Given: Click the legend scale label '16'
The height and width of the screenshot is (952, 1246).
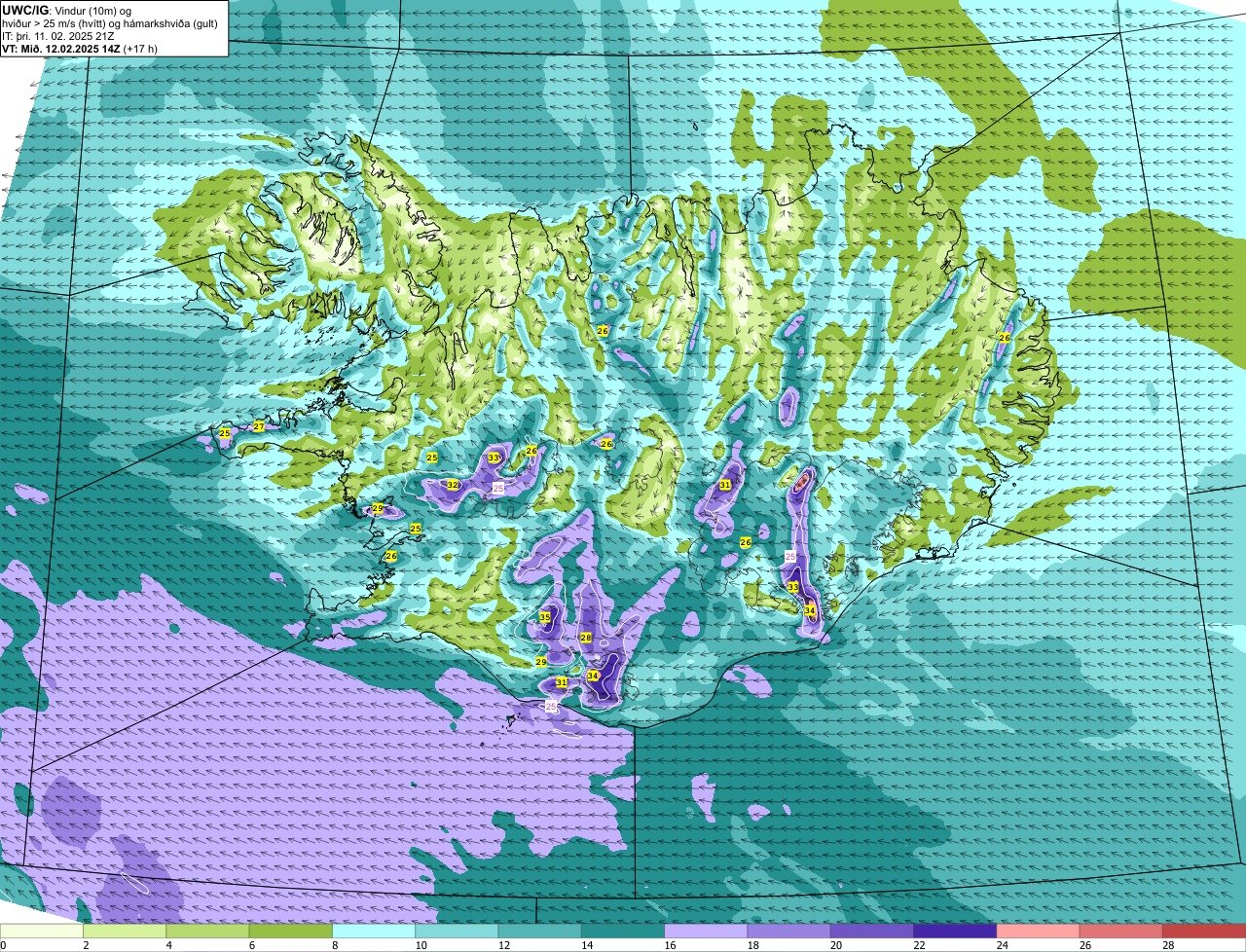Looking at the screenshot, I should tap(670, 945).
